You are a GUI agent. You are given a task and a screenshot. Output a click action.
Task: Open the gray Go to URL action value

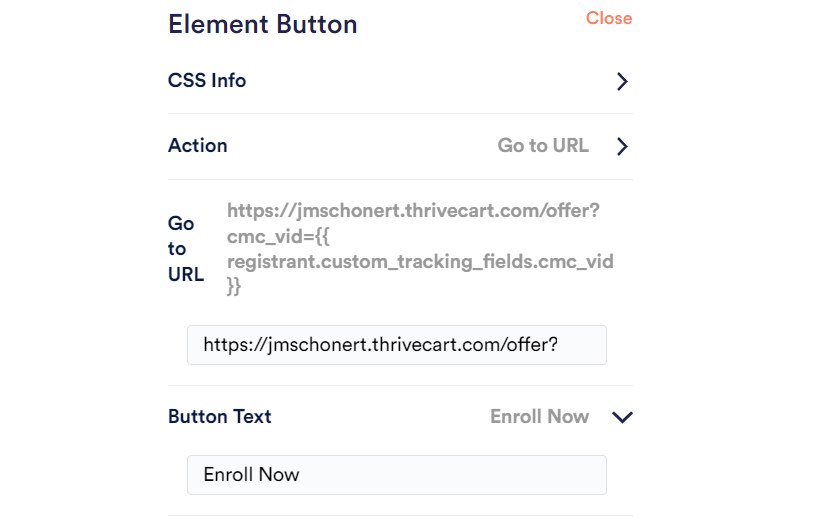coord(543,146)
